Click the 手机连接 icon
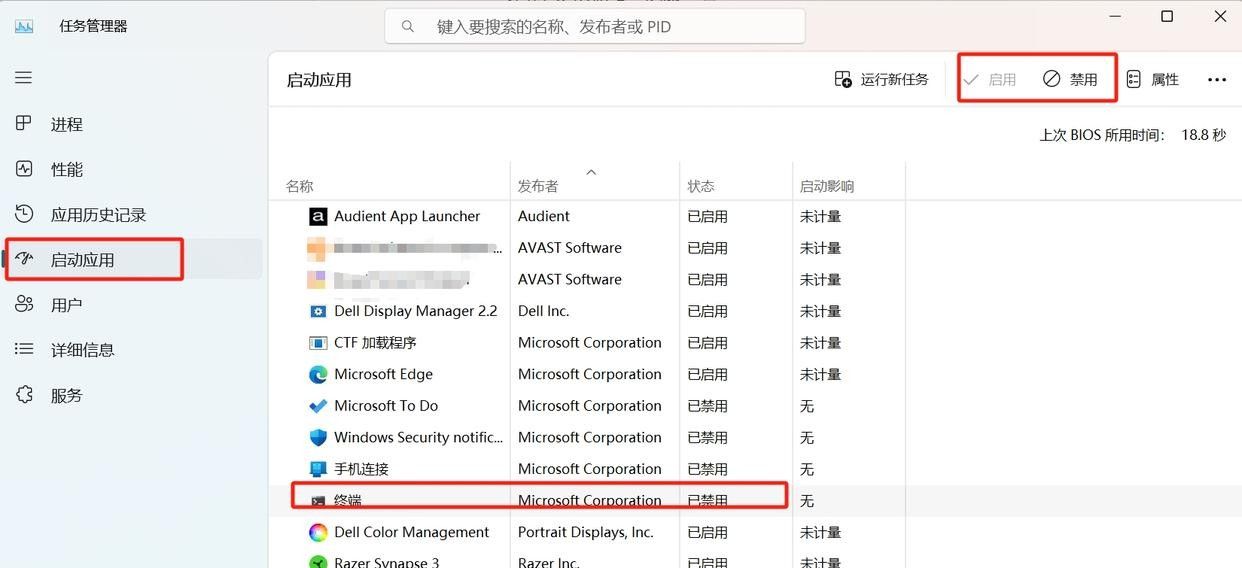Viewport: 1242px width, 568px height. (318, 469)
